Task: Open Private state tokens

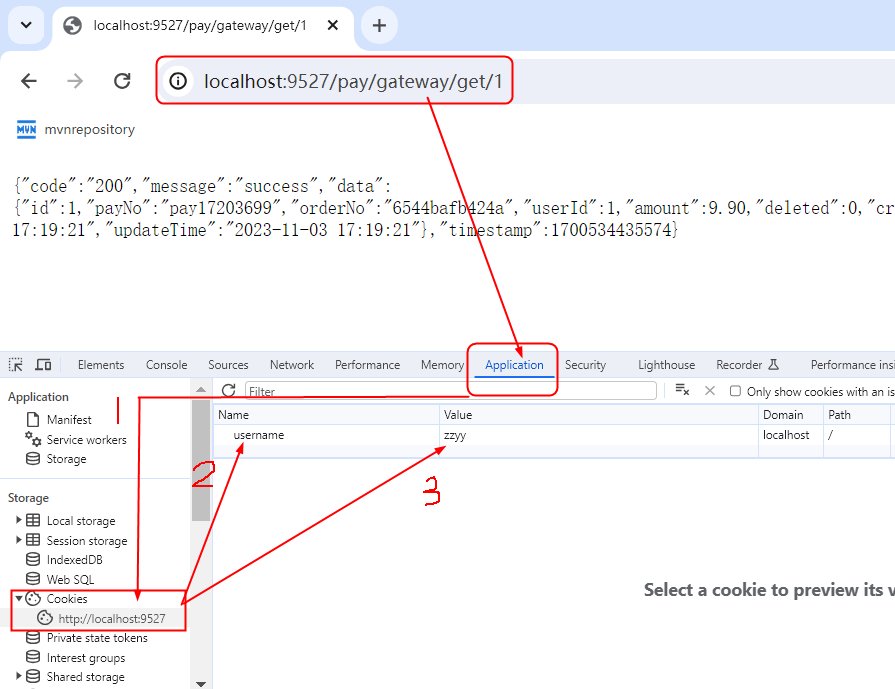Action: coord(97,638)
